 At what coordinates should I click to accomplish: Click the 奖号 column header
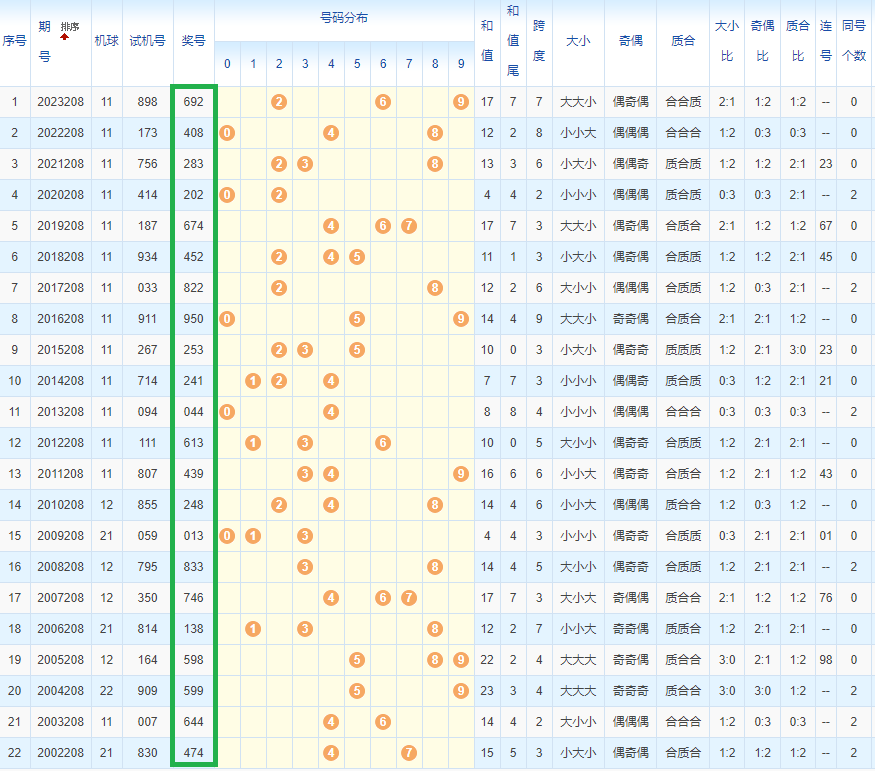coord(193,42)
